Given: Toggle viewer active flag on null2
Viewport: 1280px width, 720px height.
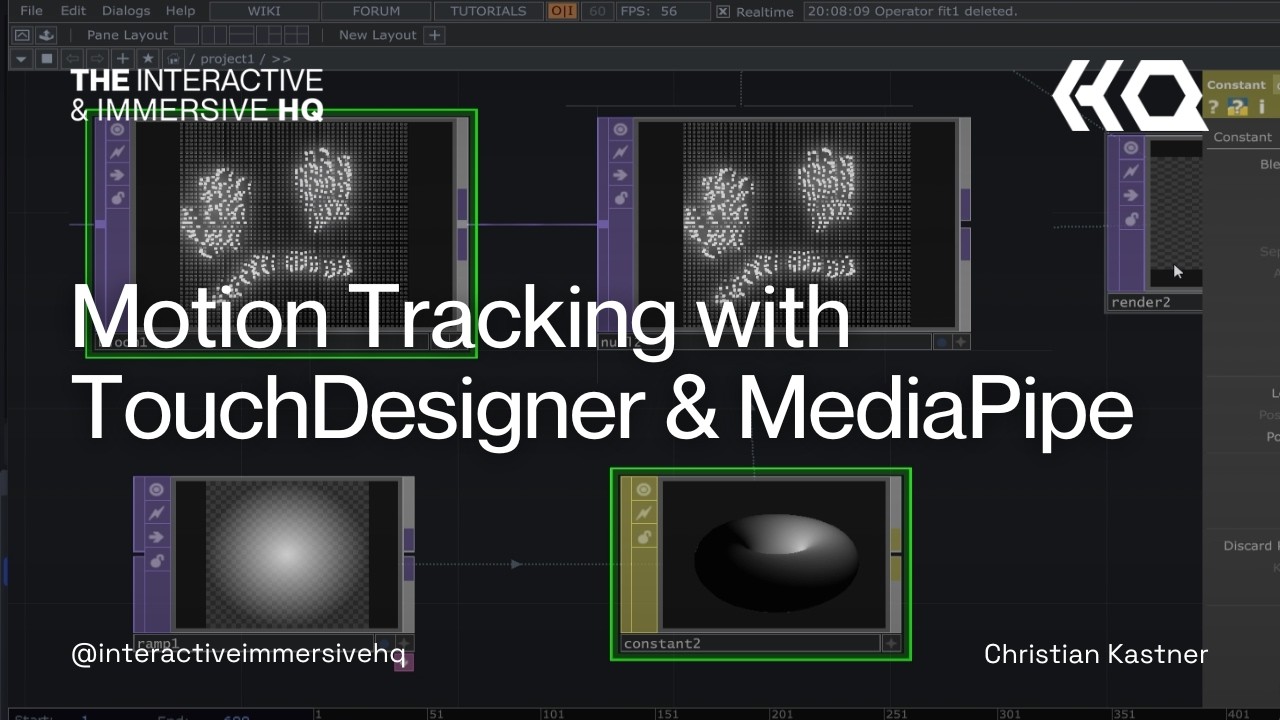Looking at the screenshot, I should [x=620, y=129].
